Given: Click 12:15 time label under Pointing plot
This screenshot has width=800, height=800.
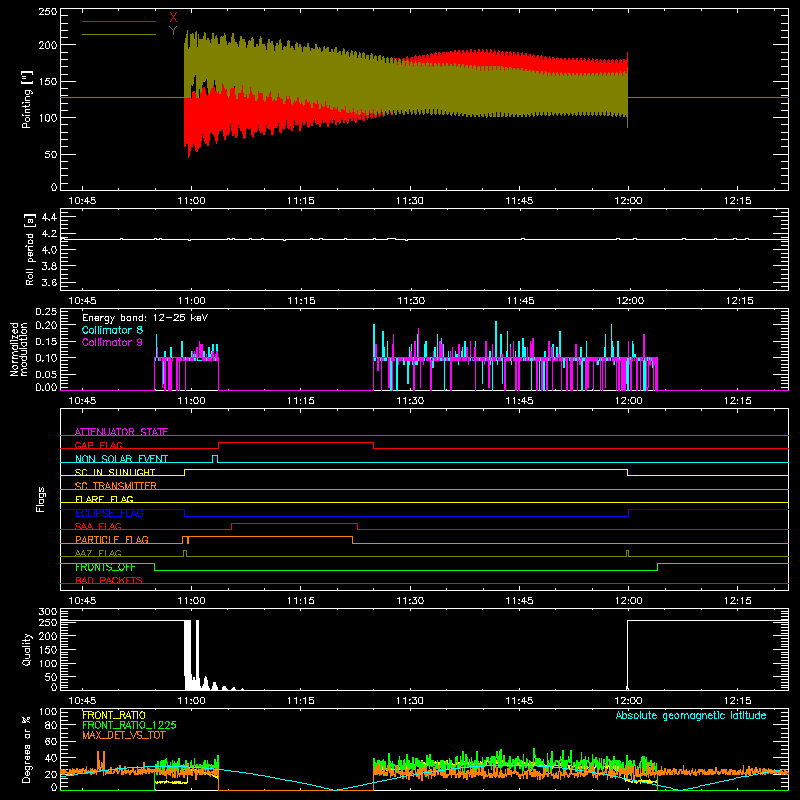Looking at the screenshot, I should 738,201.
